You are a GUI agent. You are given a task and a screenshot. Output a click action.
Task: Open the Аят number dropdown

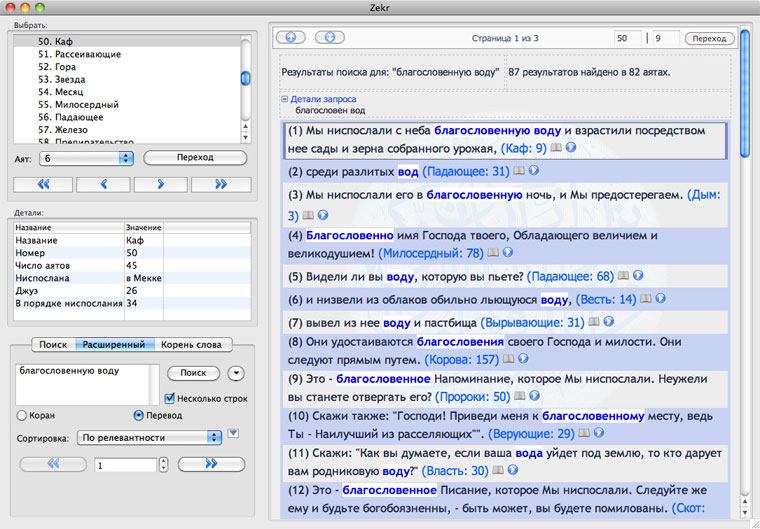pos(86,158)
